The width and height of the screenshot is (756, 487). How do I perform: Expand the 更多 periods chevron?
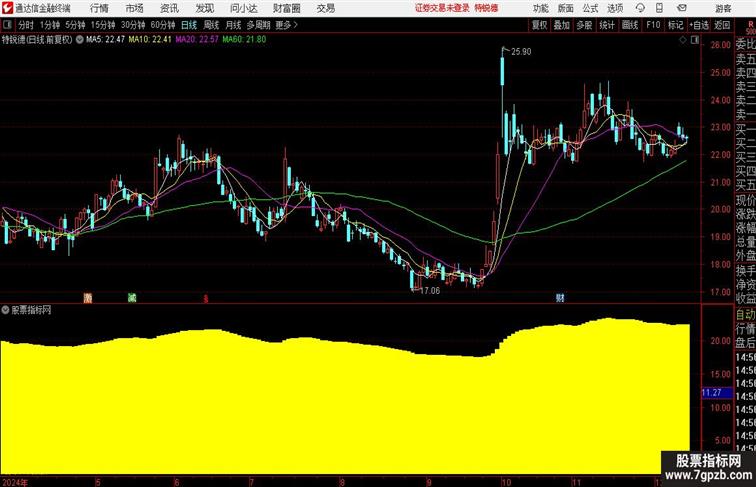(x=296, y=25)
